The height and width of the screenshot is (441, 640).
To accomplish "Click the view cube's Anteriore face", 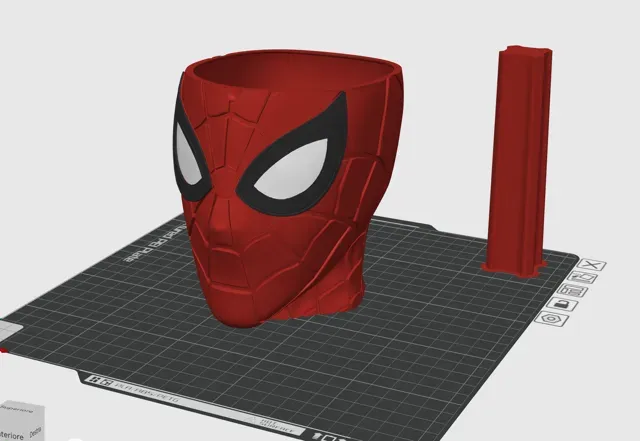I will [12, 433].
